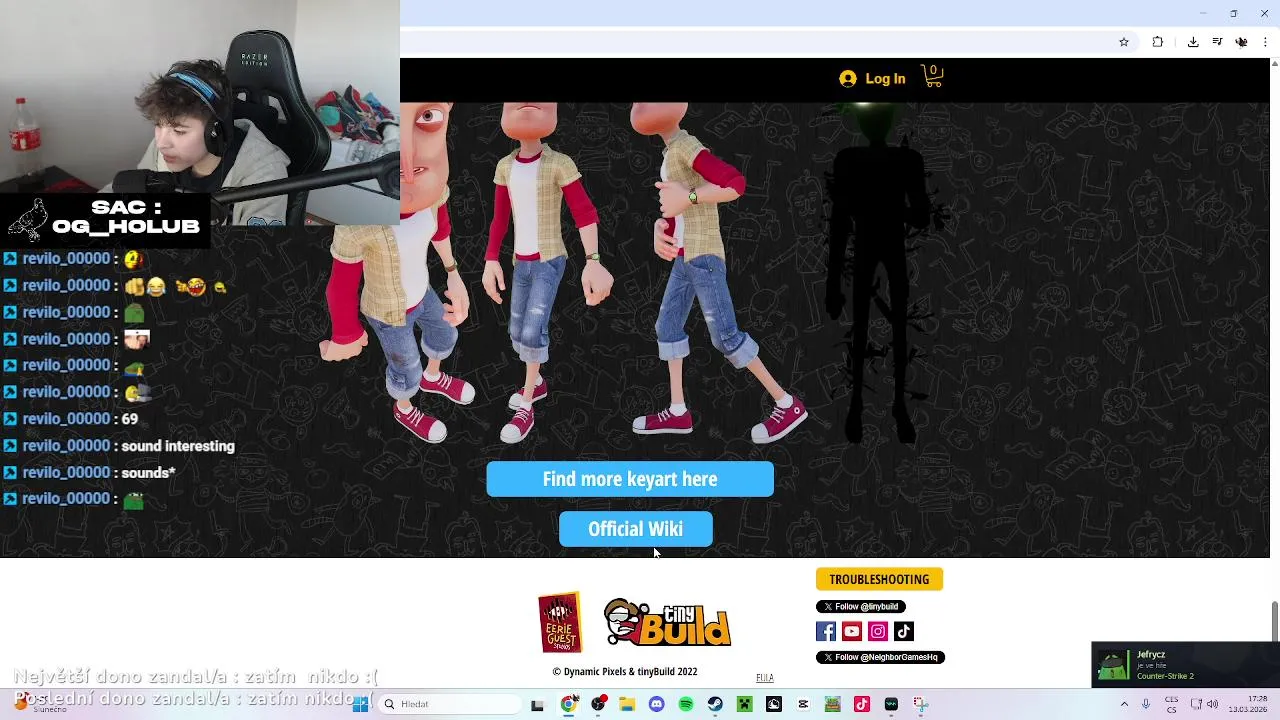The width and height of the screenshot is (1280, 720).
Task: Click the Jefrycz Steam notification popup
Action: point(1185,665)
